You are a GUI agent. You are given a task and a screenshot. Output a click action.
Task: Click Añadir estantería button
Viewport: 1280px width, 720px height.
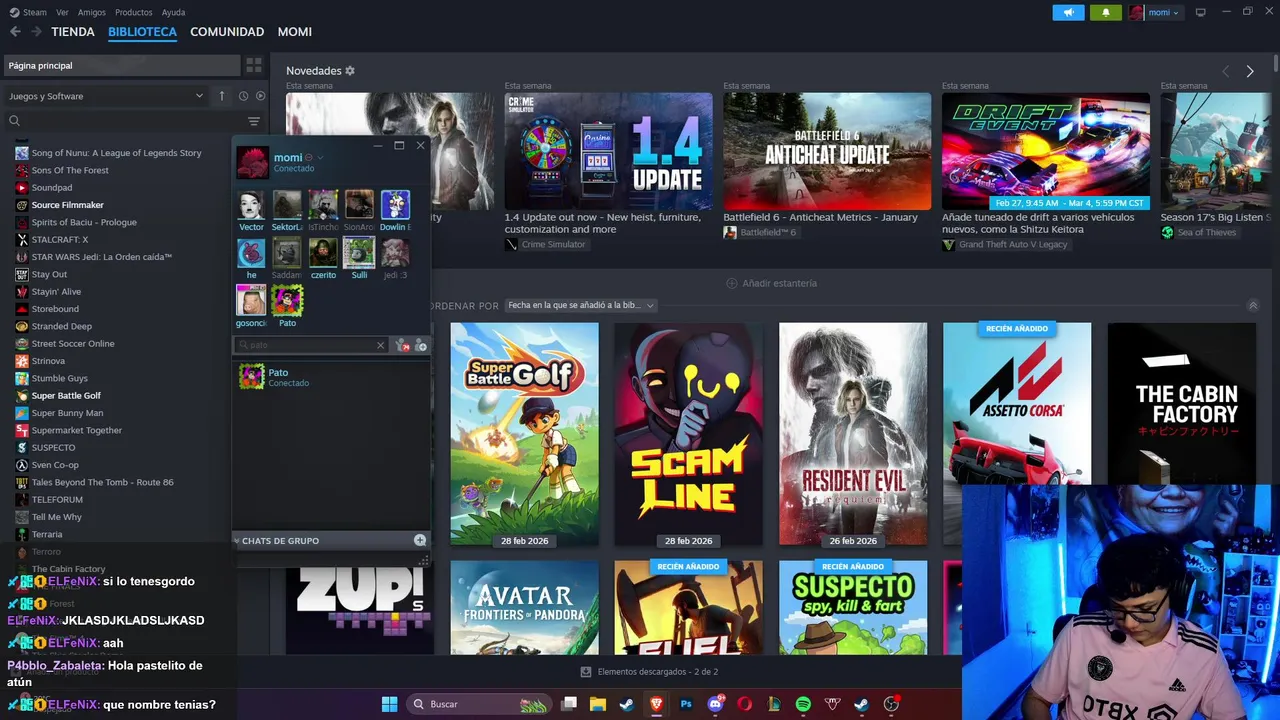pos(771,283)
